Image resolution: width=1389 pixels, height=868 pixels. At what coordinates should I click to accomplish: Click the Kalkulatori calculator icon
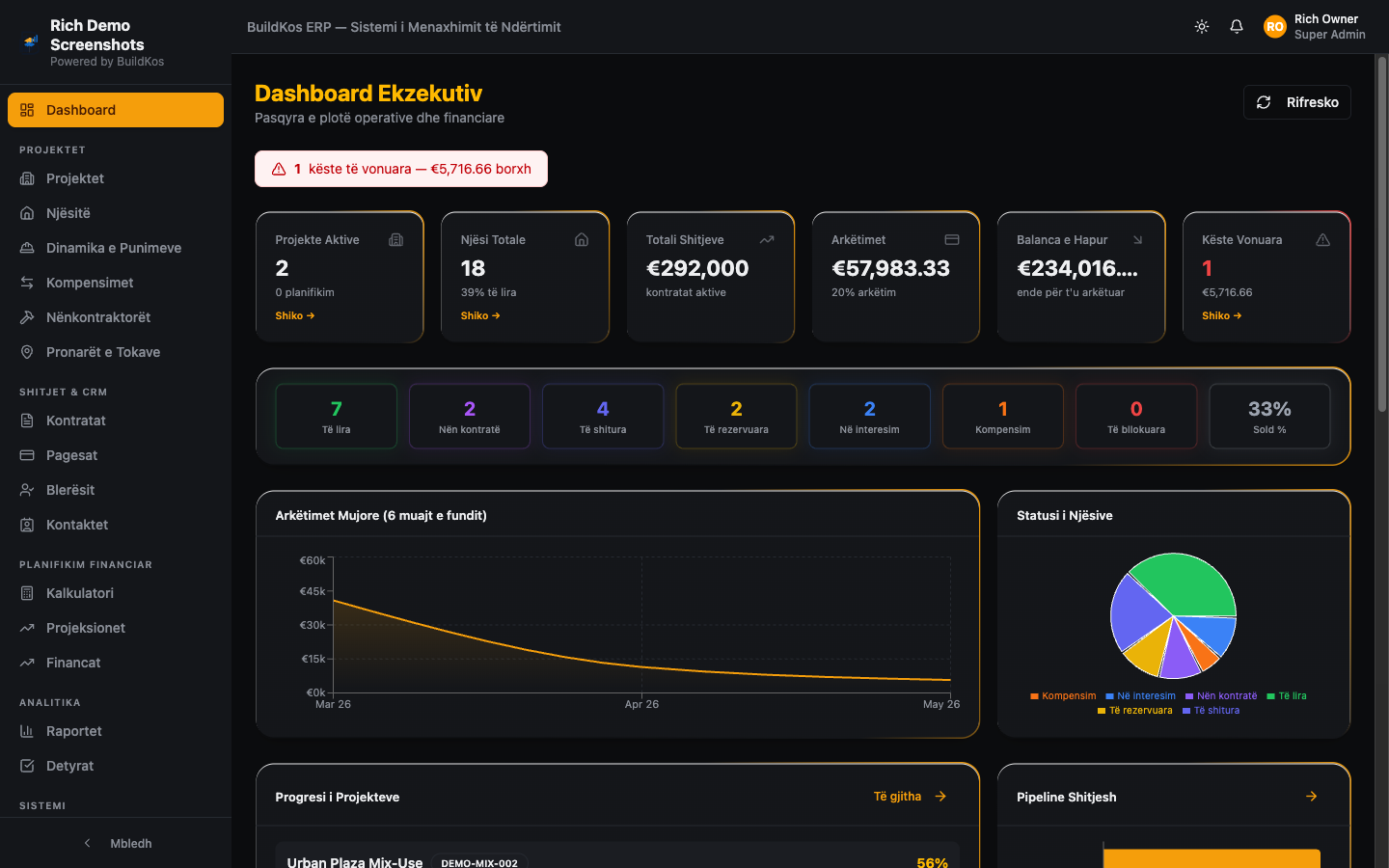(x=27, y=593)
